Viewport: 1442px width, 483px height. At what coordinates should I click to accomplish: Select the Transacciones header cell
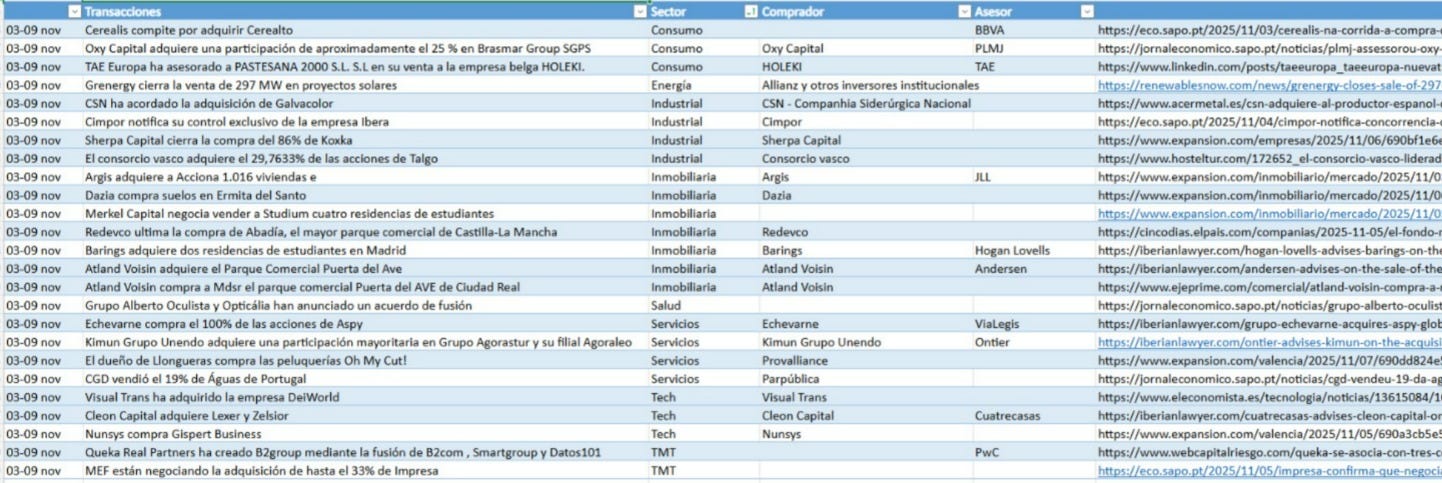pyautogui.click(x=365, y=11)
